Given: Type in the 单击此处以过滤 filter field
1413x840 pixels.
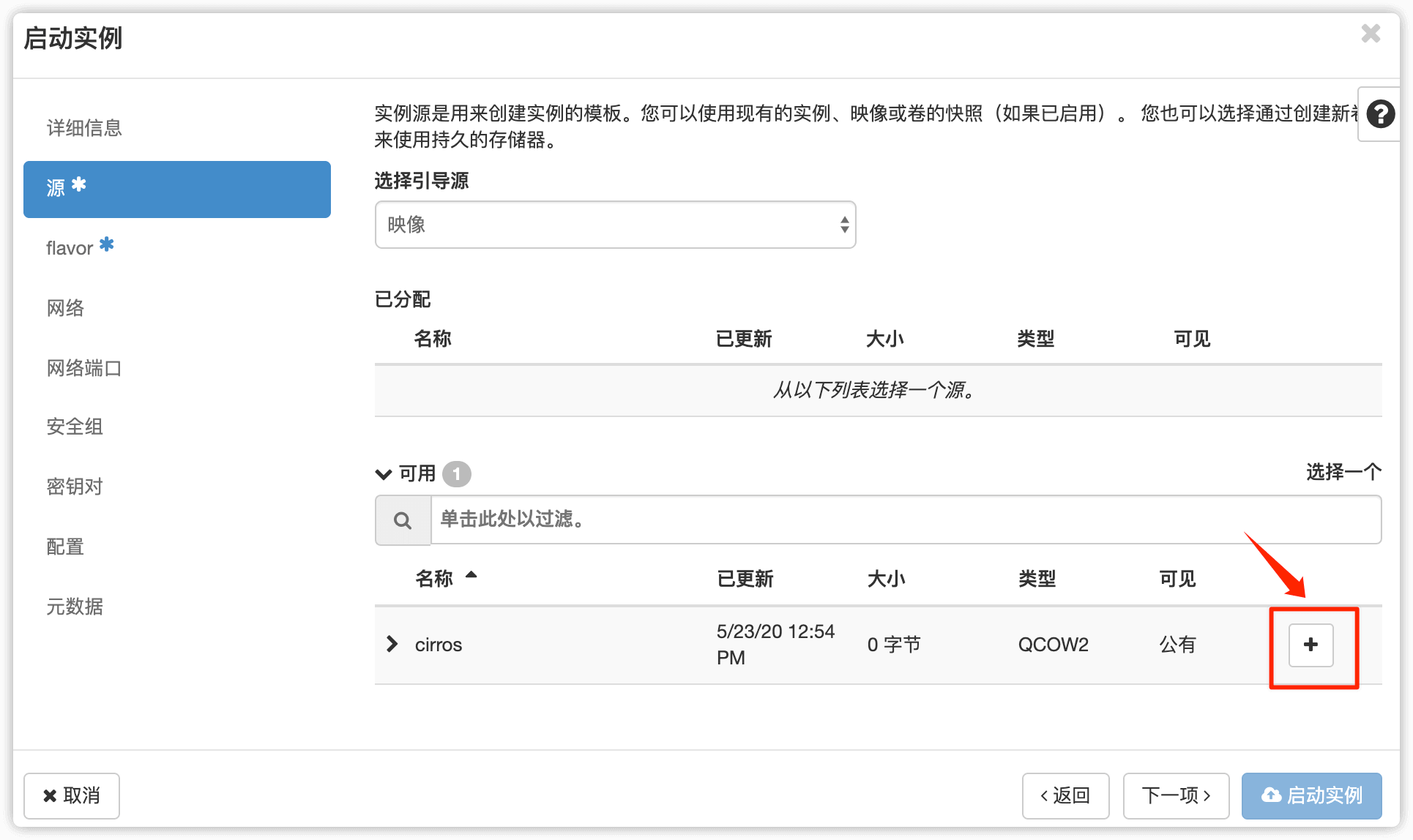Looking at the screenshot, I should click(905, 520).
